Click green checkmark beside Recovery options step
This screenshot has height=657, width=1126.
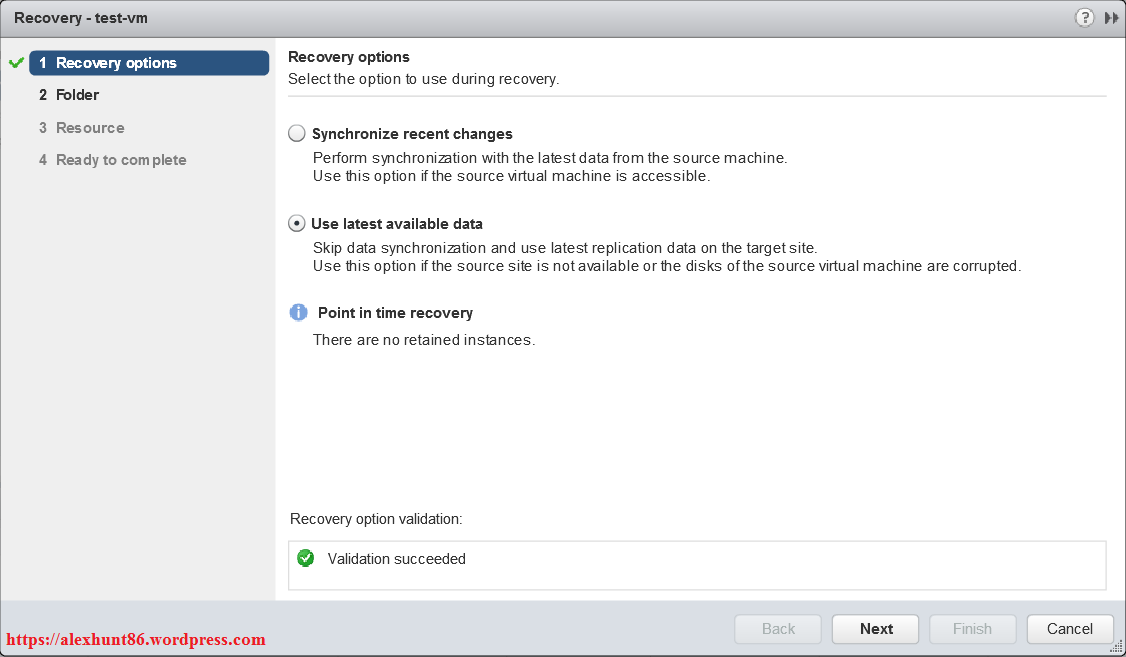click(15, 63)
